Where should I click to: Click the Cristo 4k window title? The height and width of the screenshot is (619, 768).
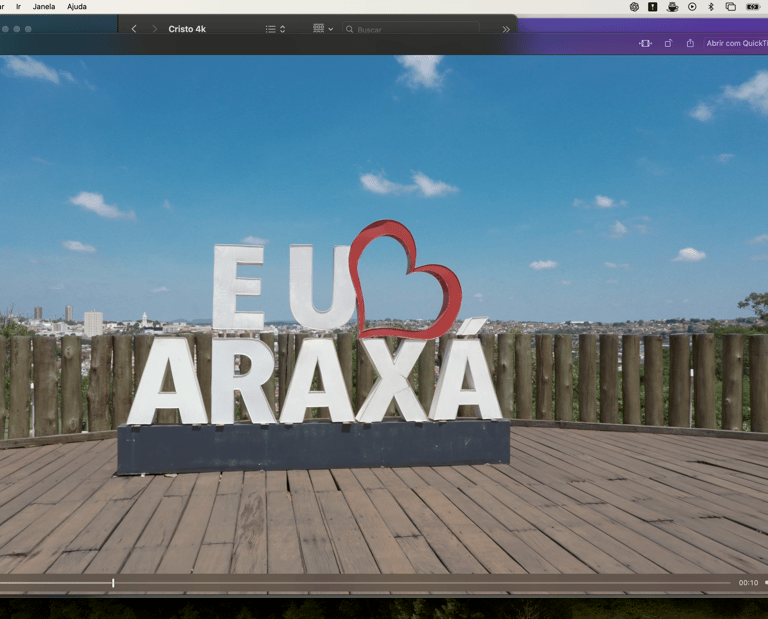coord(187,29)
